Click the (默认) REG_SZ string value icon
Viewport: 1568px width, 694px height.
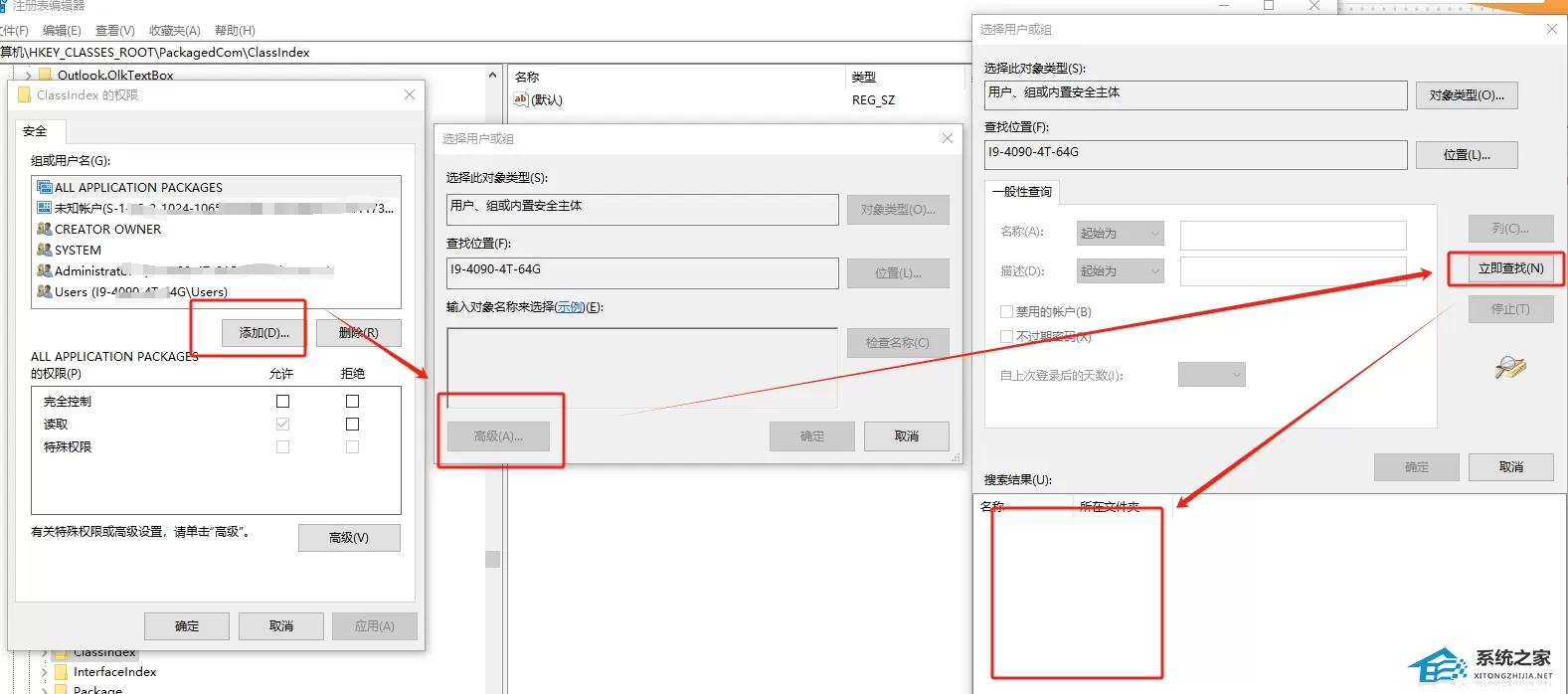[521, 99]
